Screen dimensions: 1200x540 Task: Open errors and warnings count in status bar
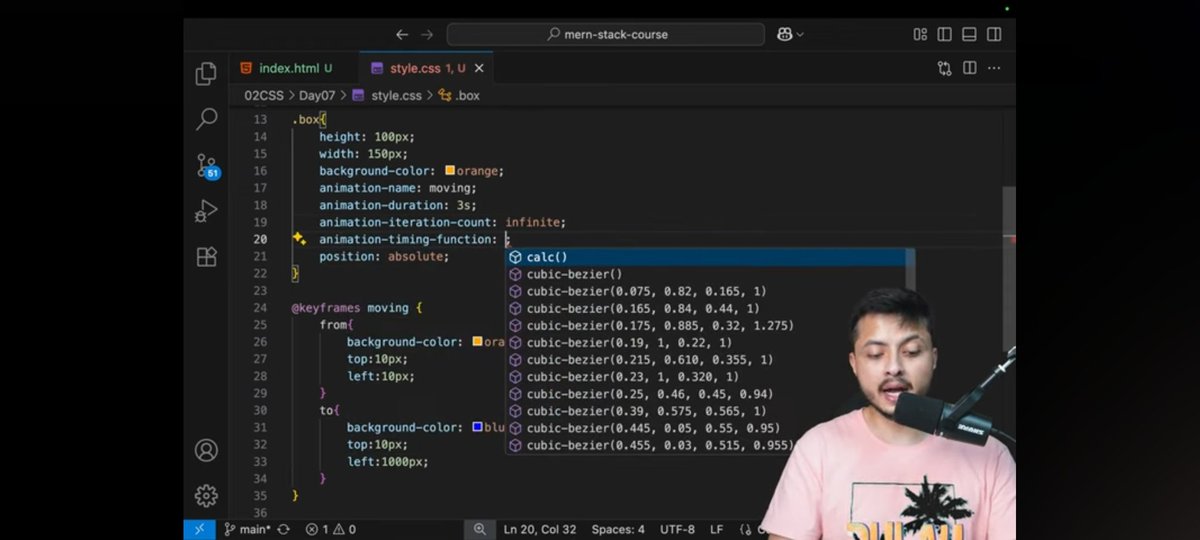(331, 529)
